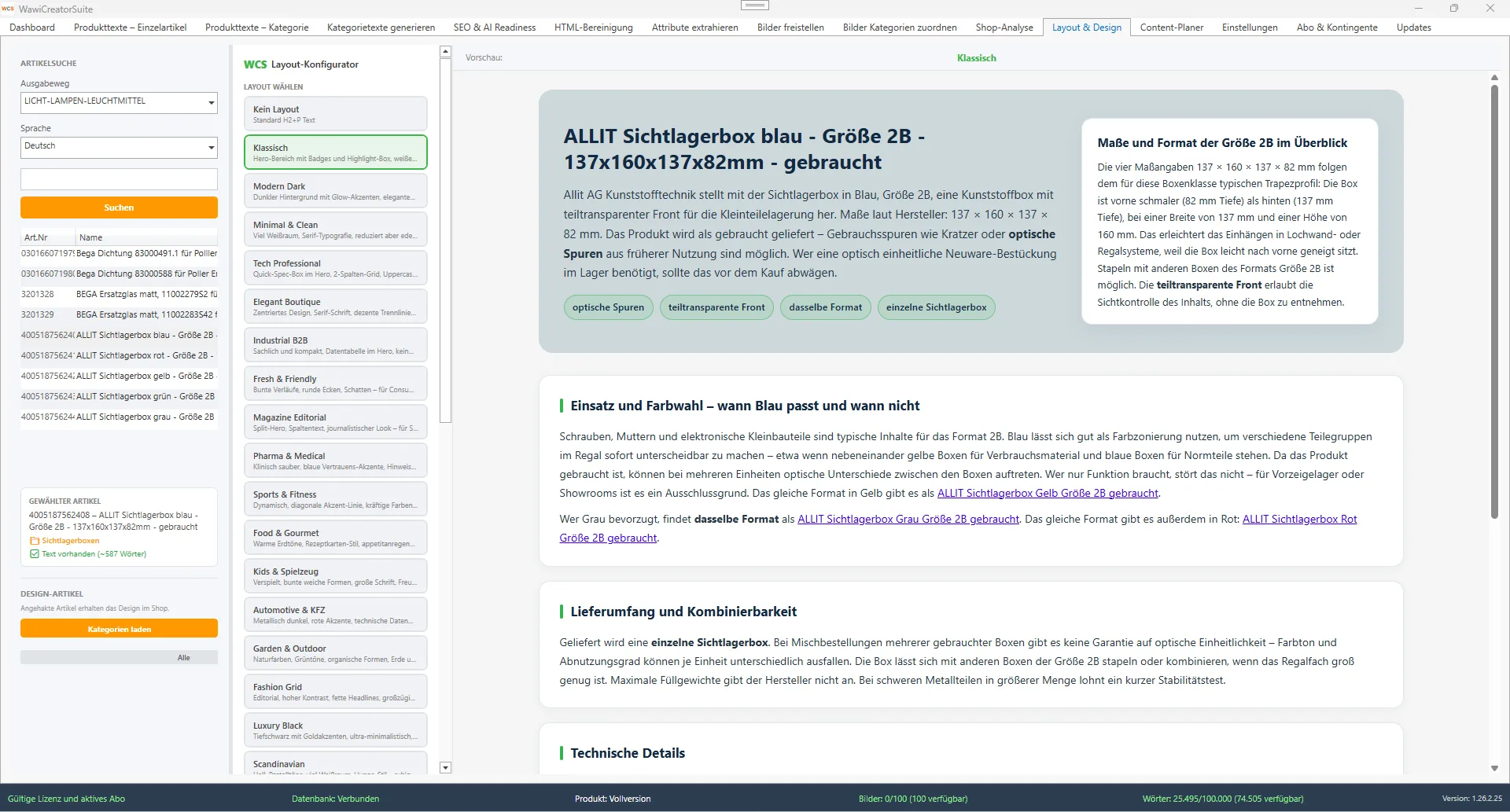
Task: Choose the Fashion Grid layout
Action: (335, 691)
